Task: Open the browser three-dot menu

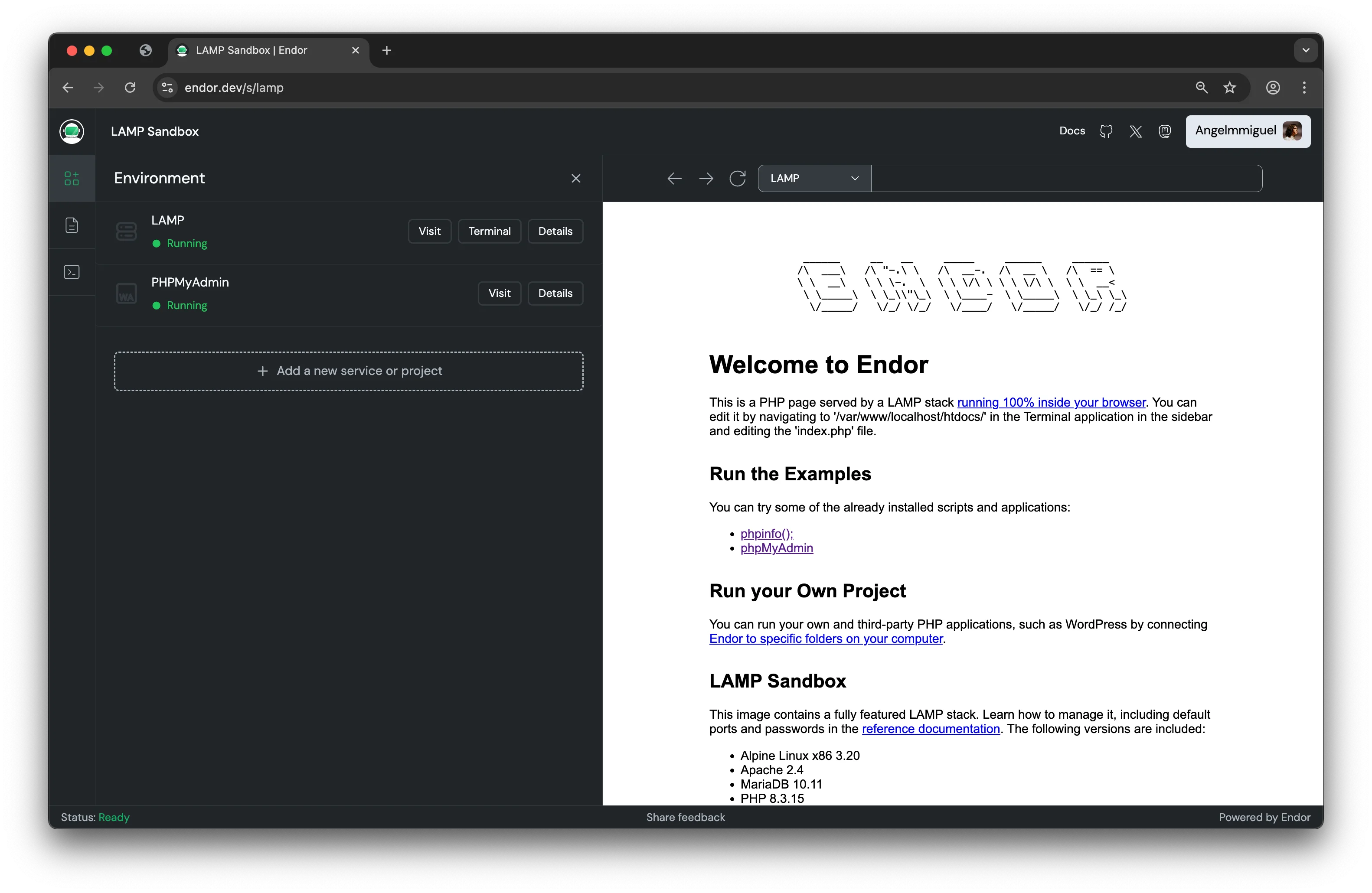Action: tap(1304, 88)
